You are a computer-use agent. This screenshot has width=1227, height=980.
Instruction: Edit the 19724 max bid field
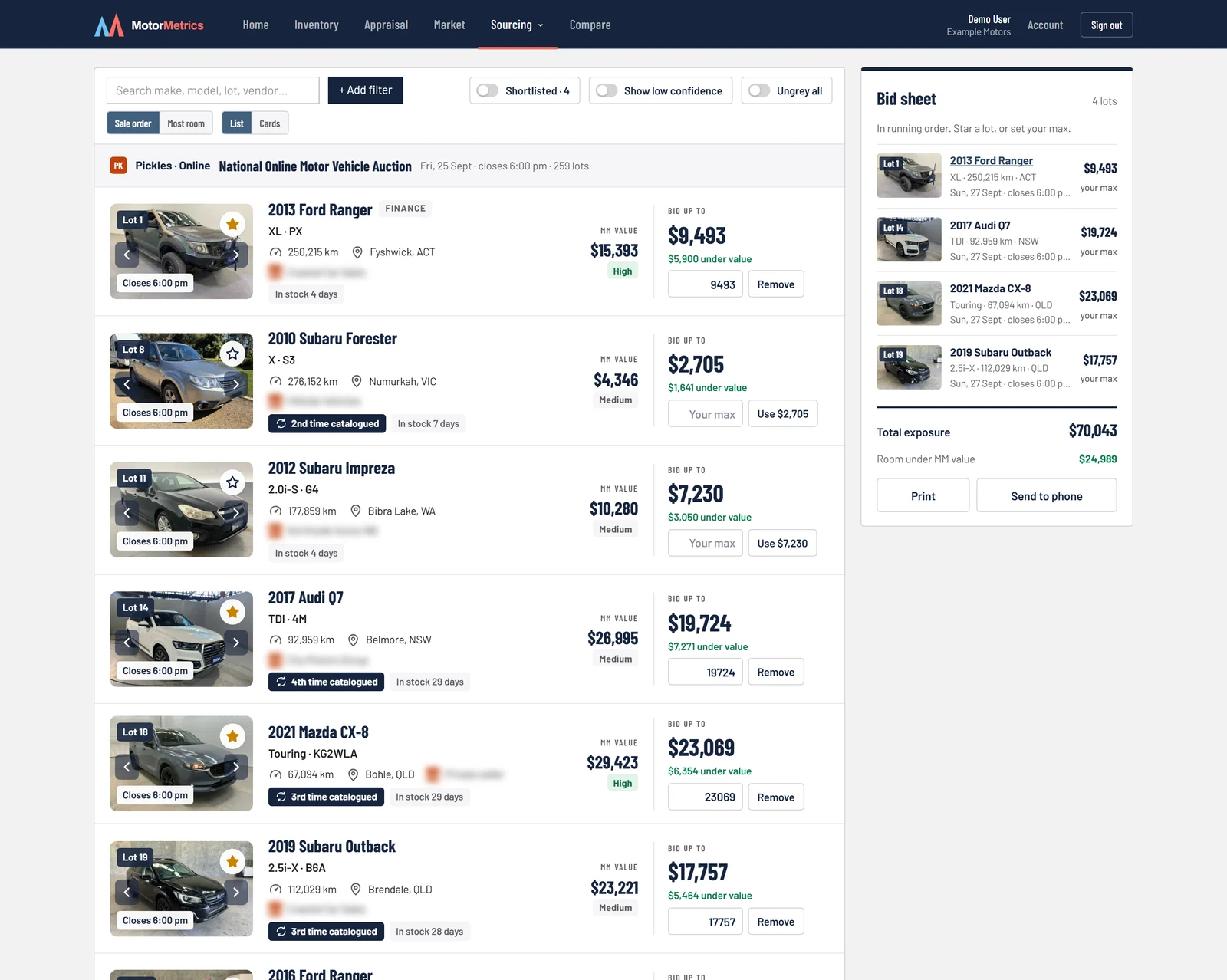706,673
